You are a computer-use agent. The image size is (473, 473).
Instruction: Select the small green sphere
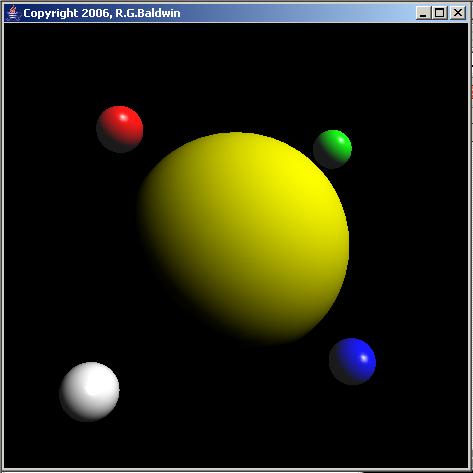[332, 149]
